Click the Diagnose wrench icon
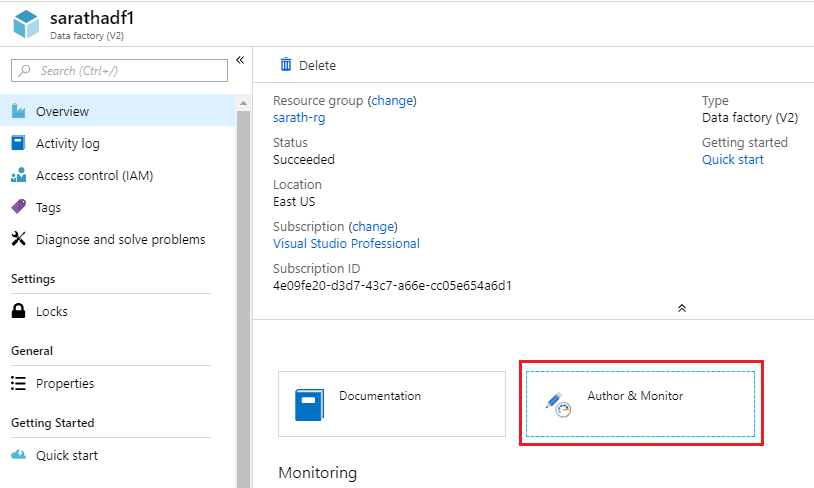The image size is (814, 488). point(19,239)
